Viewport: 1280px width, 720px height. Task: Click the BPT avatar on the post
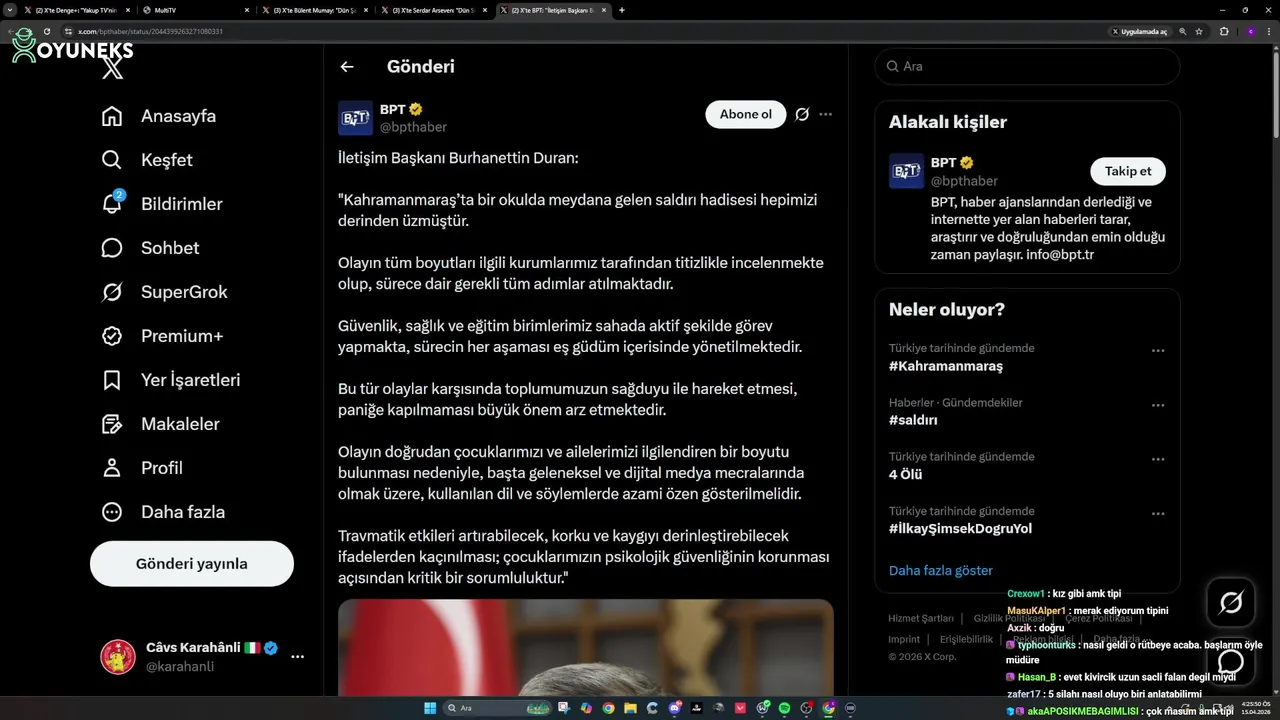(355, 118)
